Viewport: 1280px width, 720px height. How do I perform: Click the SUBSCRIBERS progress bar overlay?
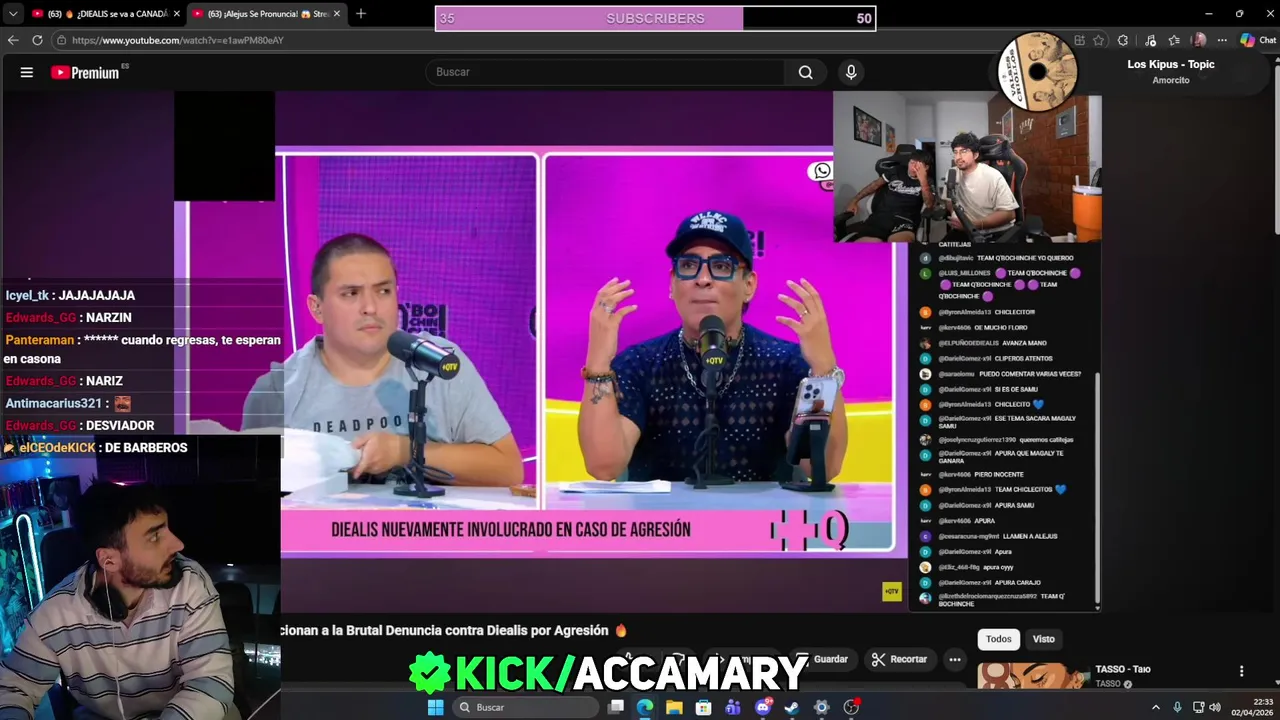point(655,18)
